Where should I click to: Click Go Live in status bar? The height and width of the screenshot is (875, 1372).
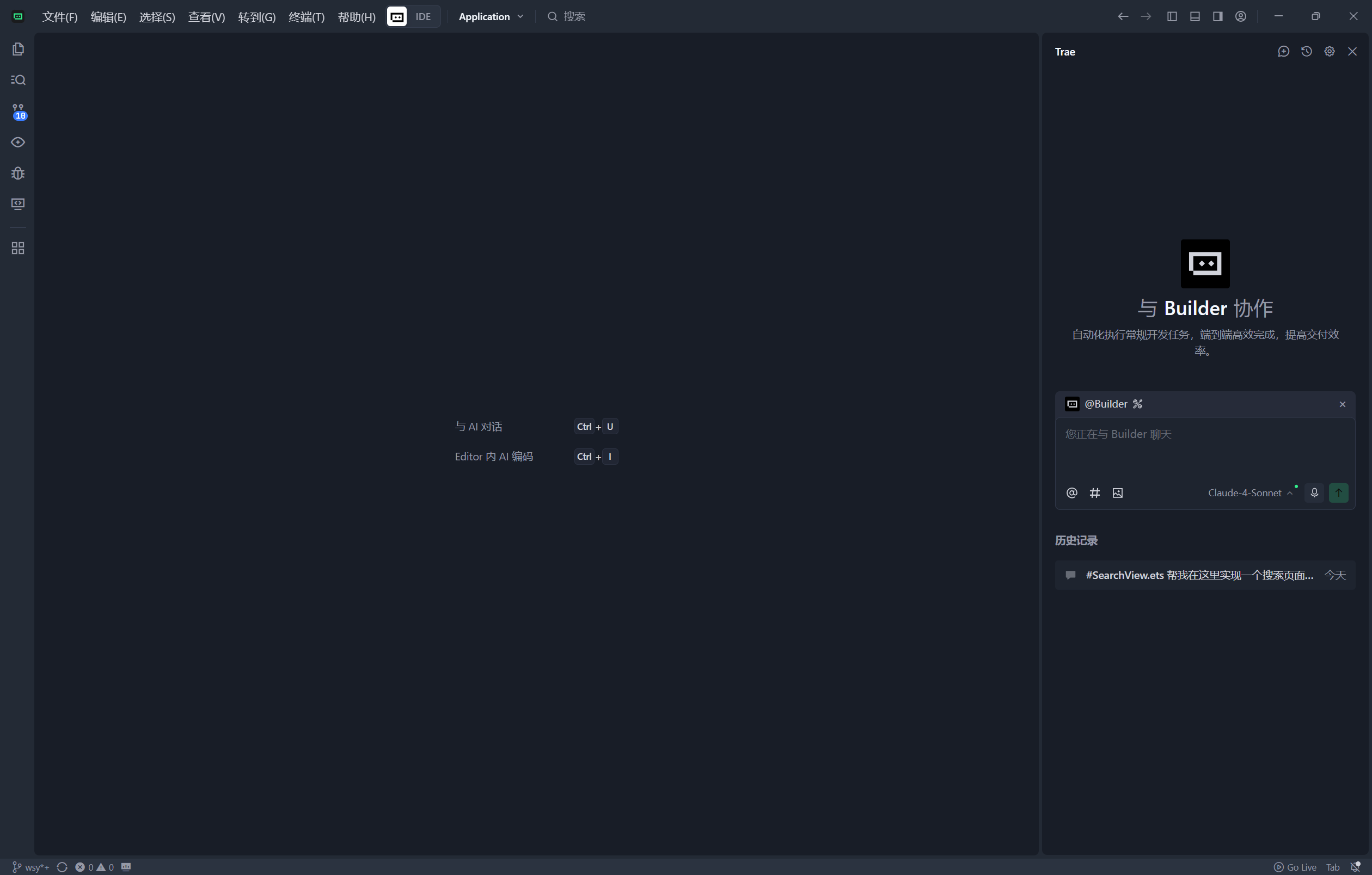[x=1295, y=867]
